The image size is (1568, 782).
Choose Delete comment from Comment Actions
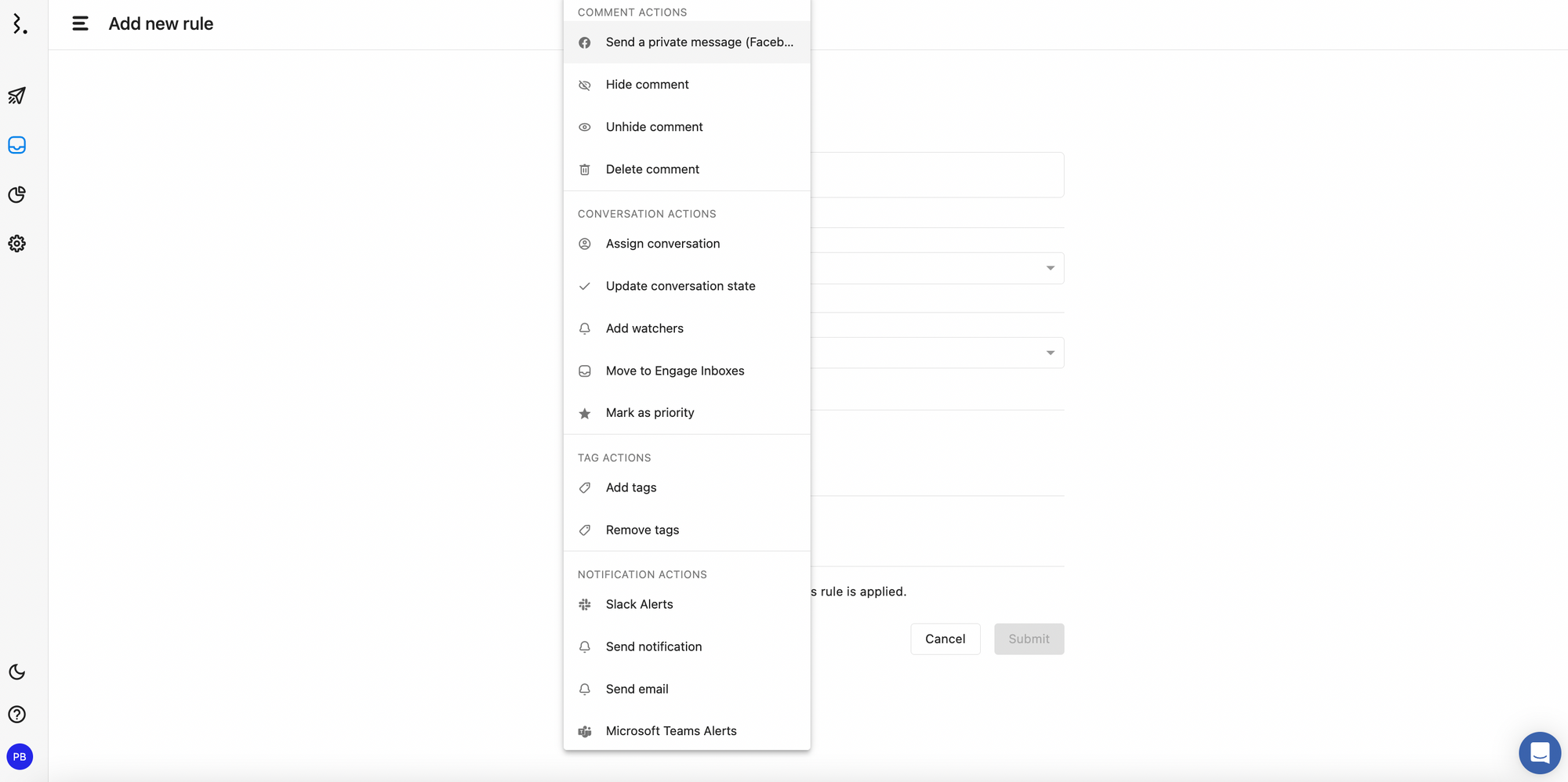click(x=652, y=169)
